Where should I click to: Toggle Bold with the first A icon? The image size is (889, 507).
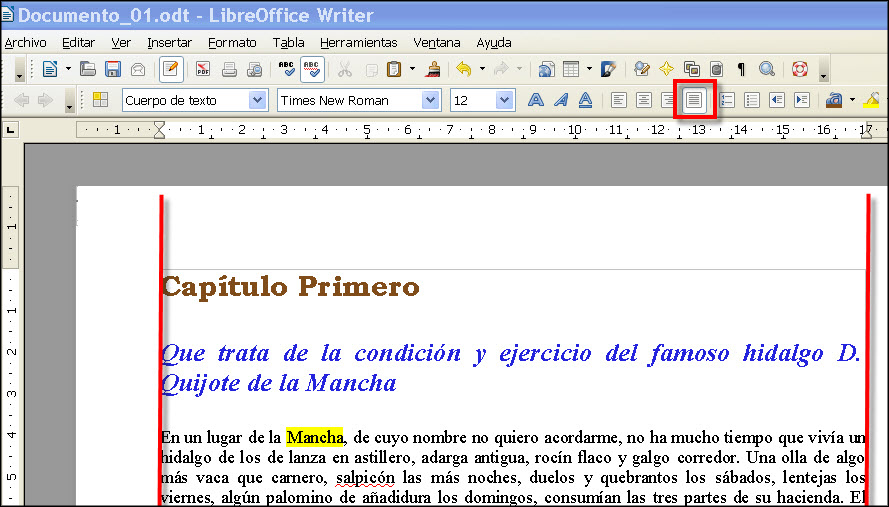pos(536,100)
